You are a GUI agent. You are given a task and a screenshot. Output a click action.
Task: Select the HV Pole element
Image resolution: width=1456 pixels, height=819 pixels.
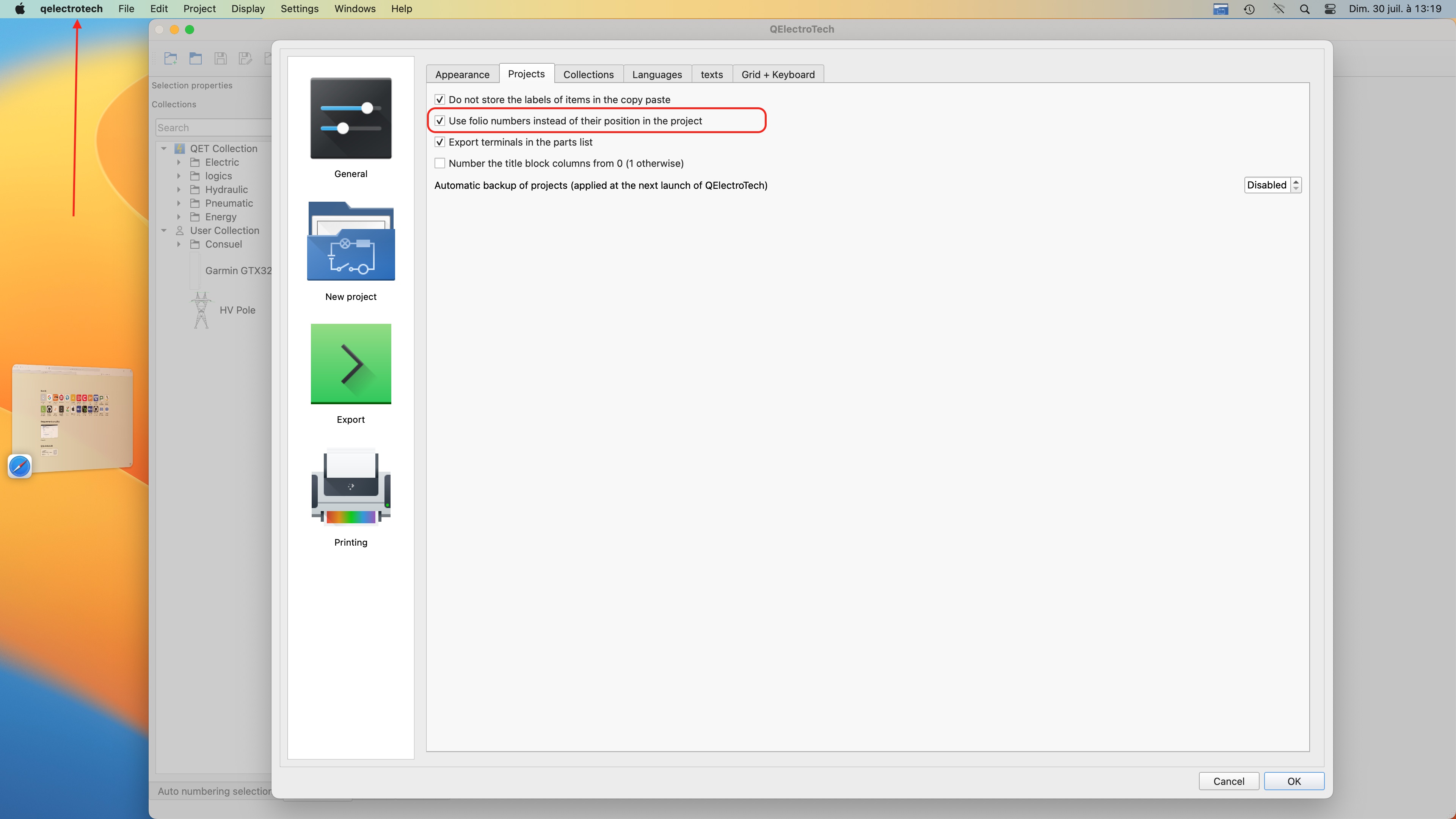point(237,310)
